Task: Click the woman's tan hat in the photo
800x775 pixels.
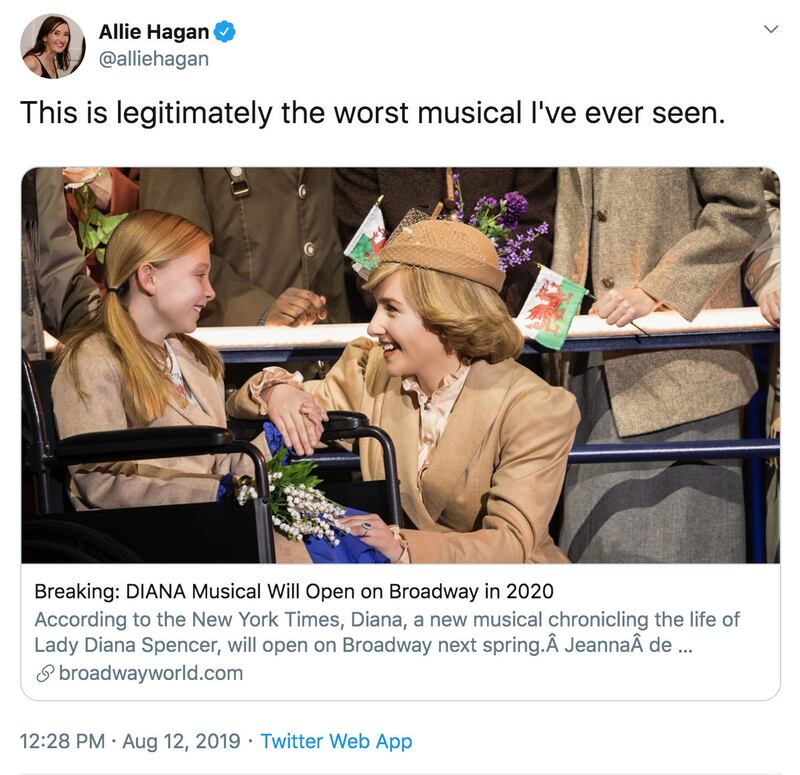Action: 444,250
